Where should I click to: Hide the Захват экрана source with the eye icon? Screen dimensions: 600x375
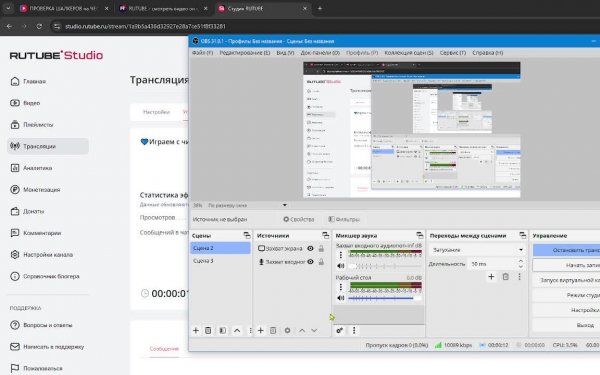pos(310,248)
